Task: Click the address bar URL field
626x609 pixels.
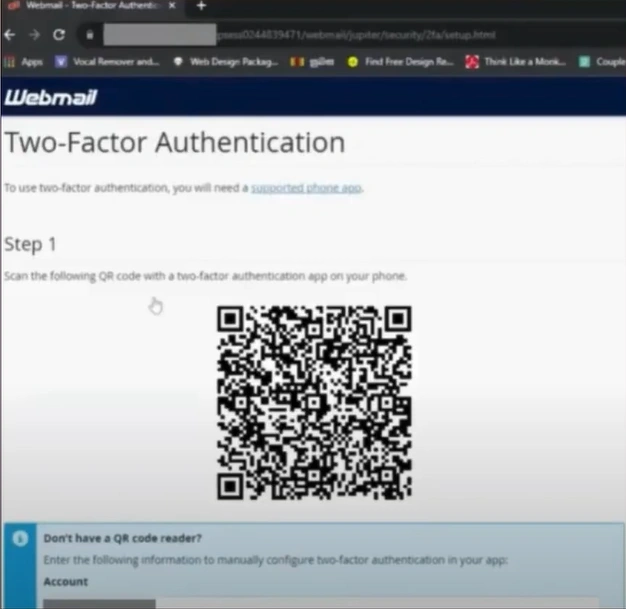Action: click(x=351, y=35)
